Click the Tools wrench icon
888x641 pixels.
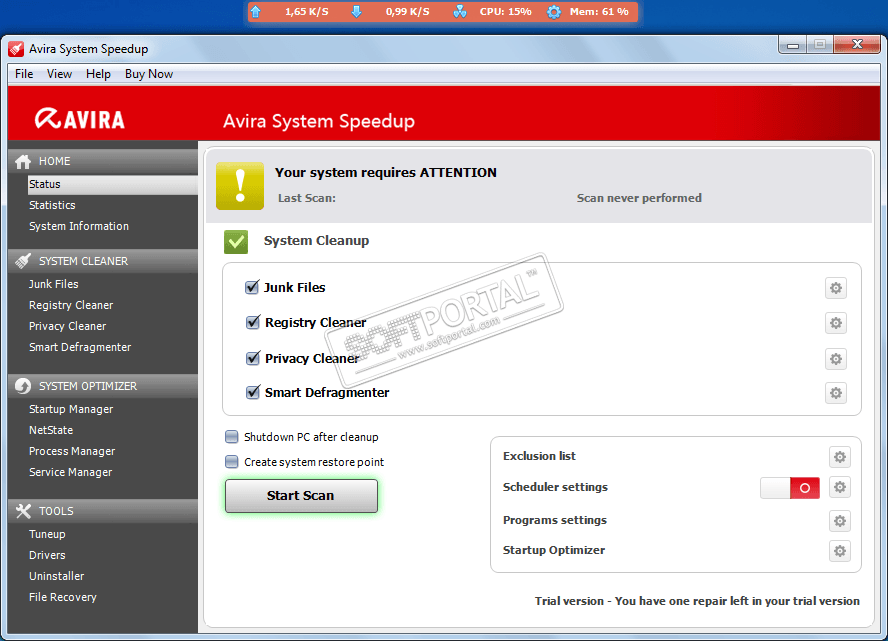pos(23,511)
